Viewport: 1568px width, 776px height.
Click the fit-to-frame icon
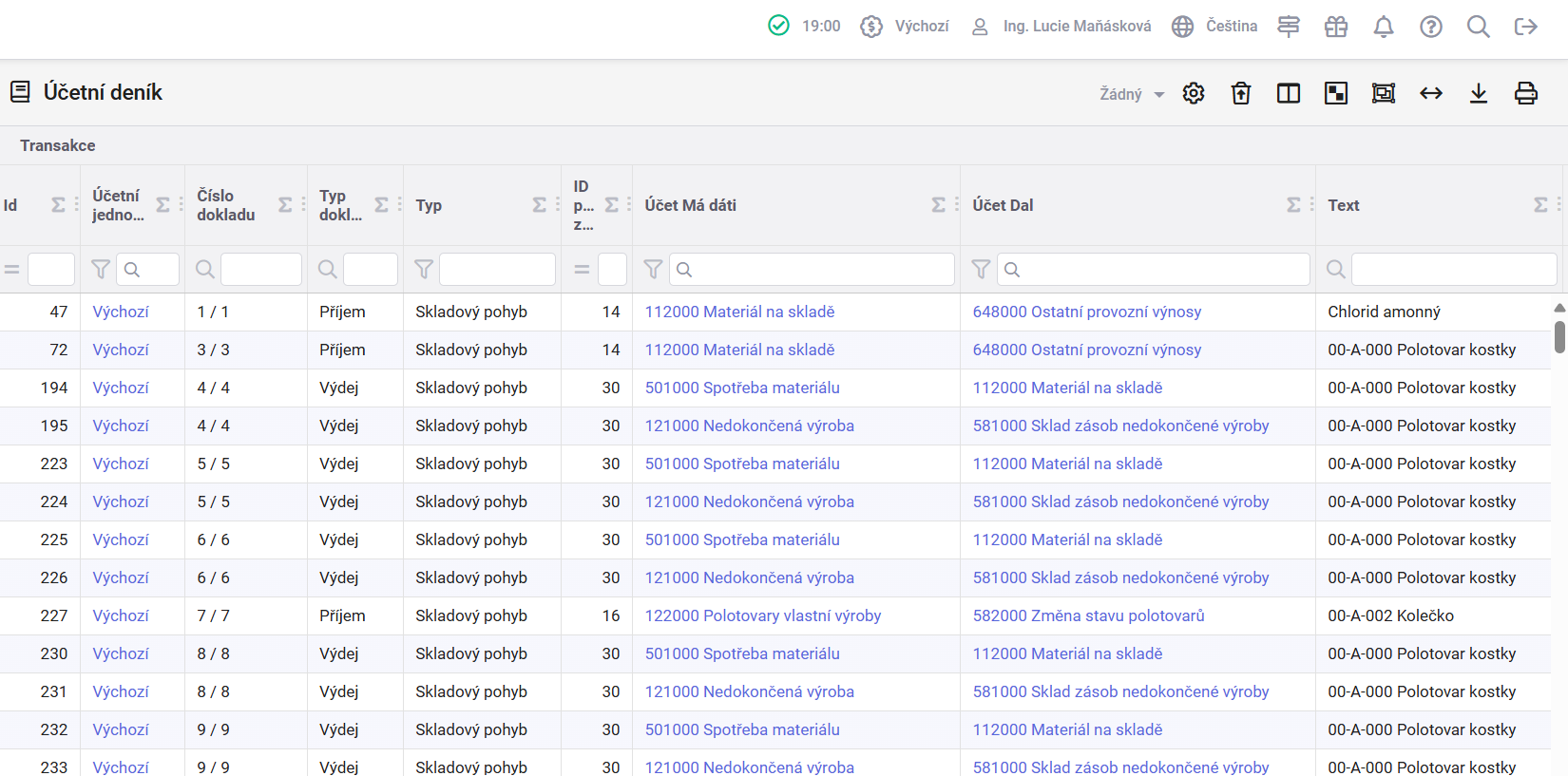click(1384, 93)
